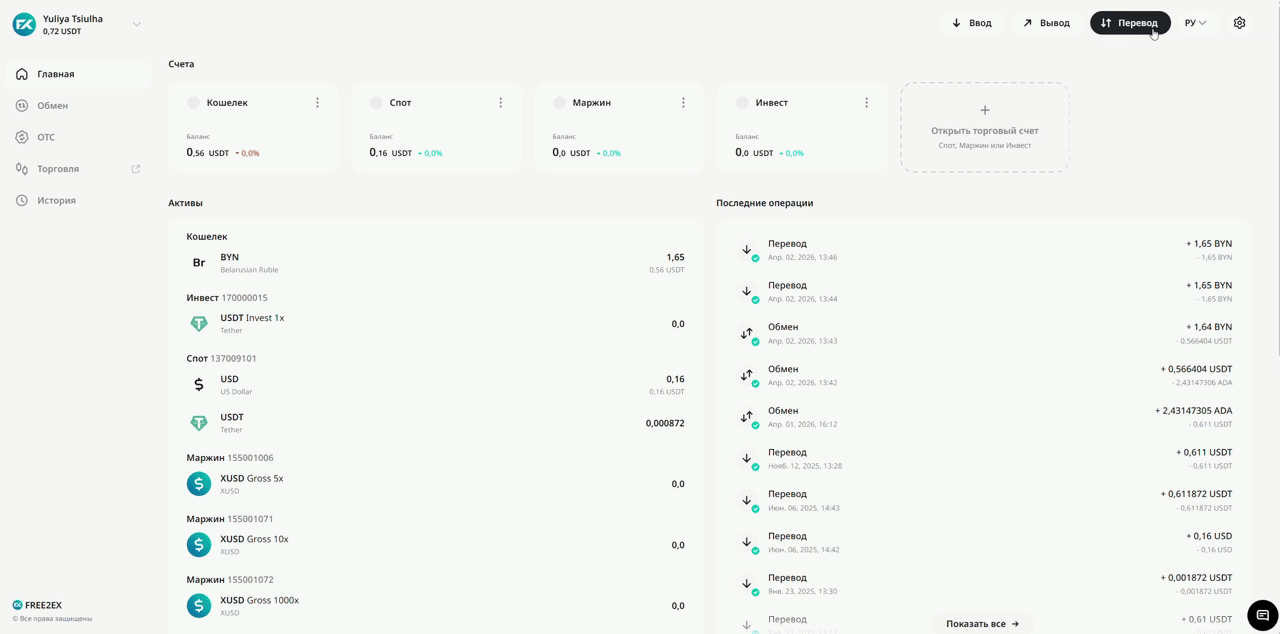Viewport: 1280px width, 634px height.
Task: Open the settings gear icon
Action: [x=1239, y=23]
